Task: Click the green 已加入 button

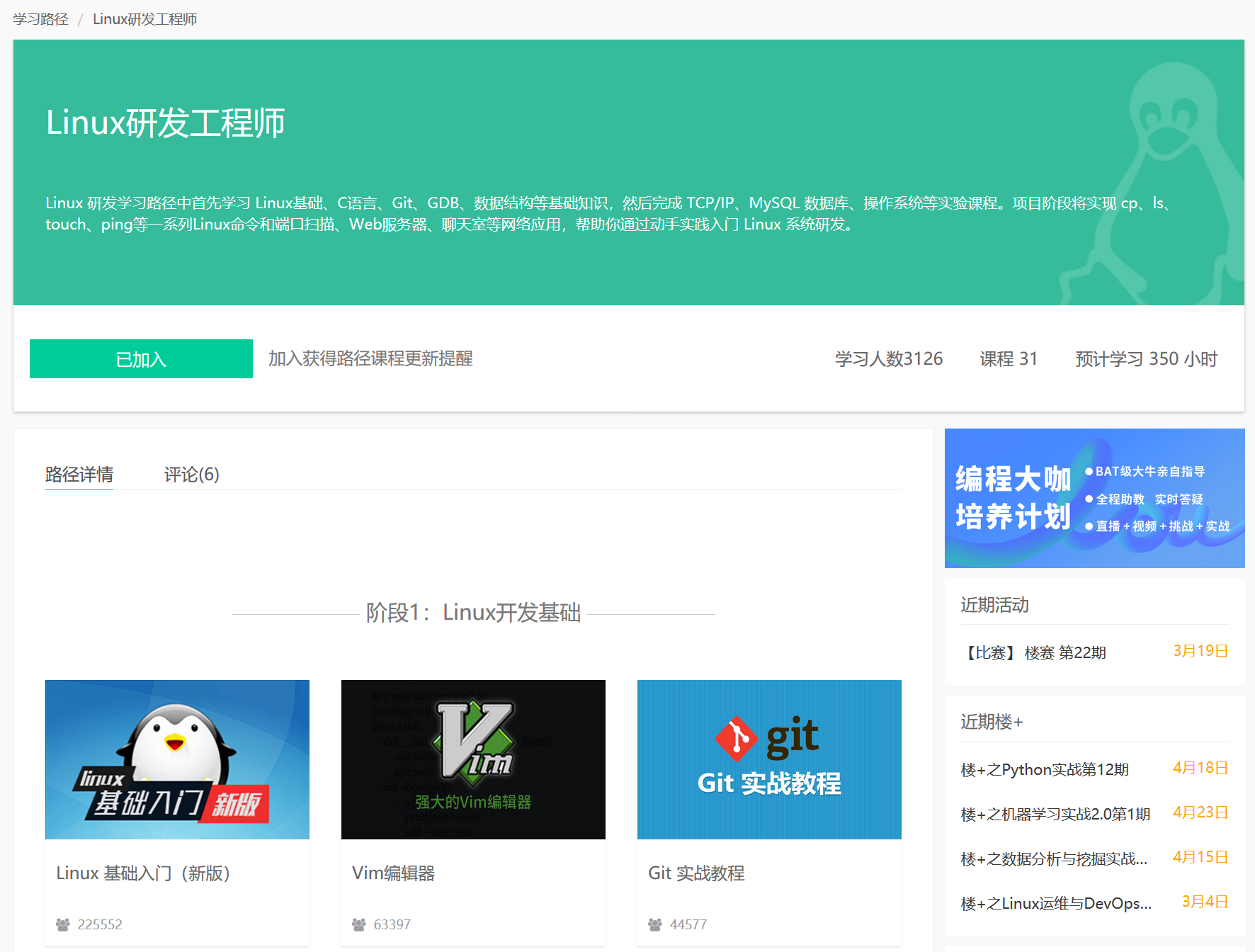Action: [141, 358]
